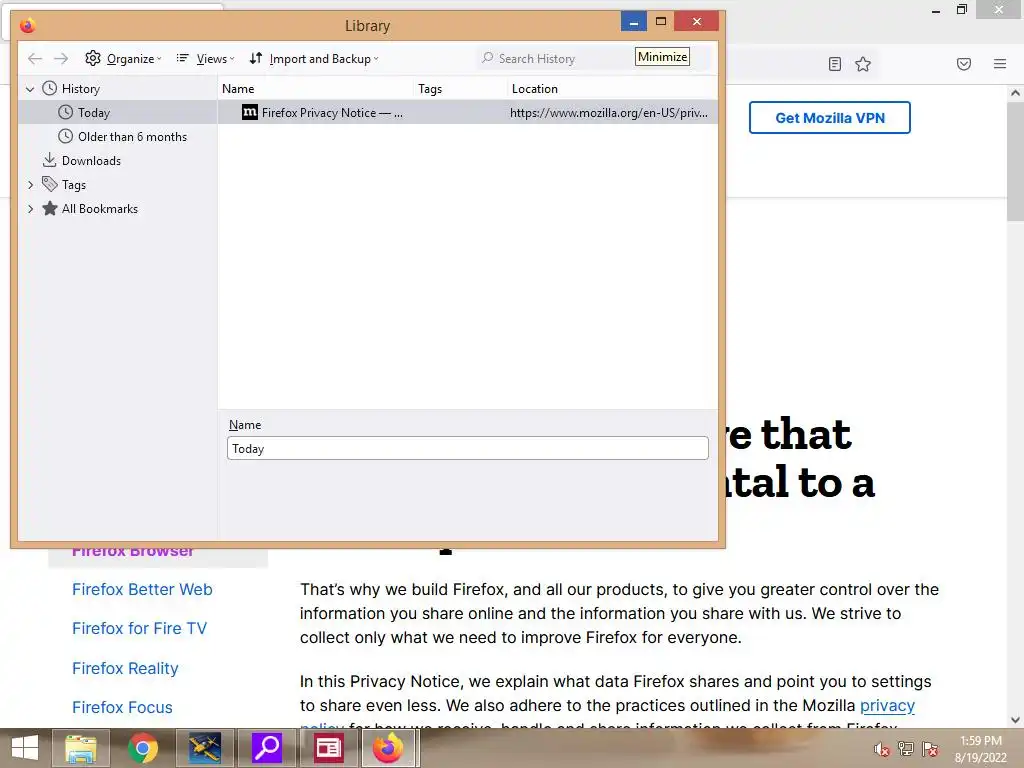The height and width of the screenshot is (768, 1024).
Task: Open the Views menu
Action: 205,59
